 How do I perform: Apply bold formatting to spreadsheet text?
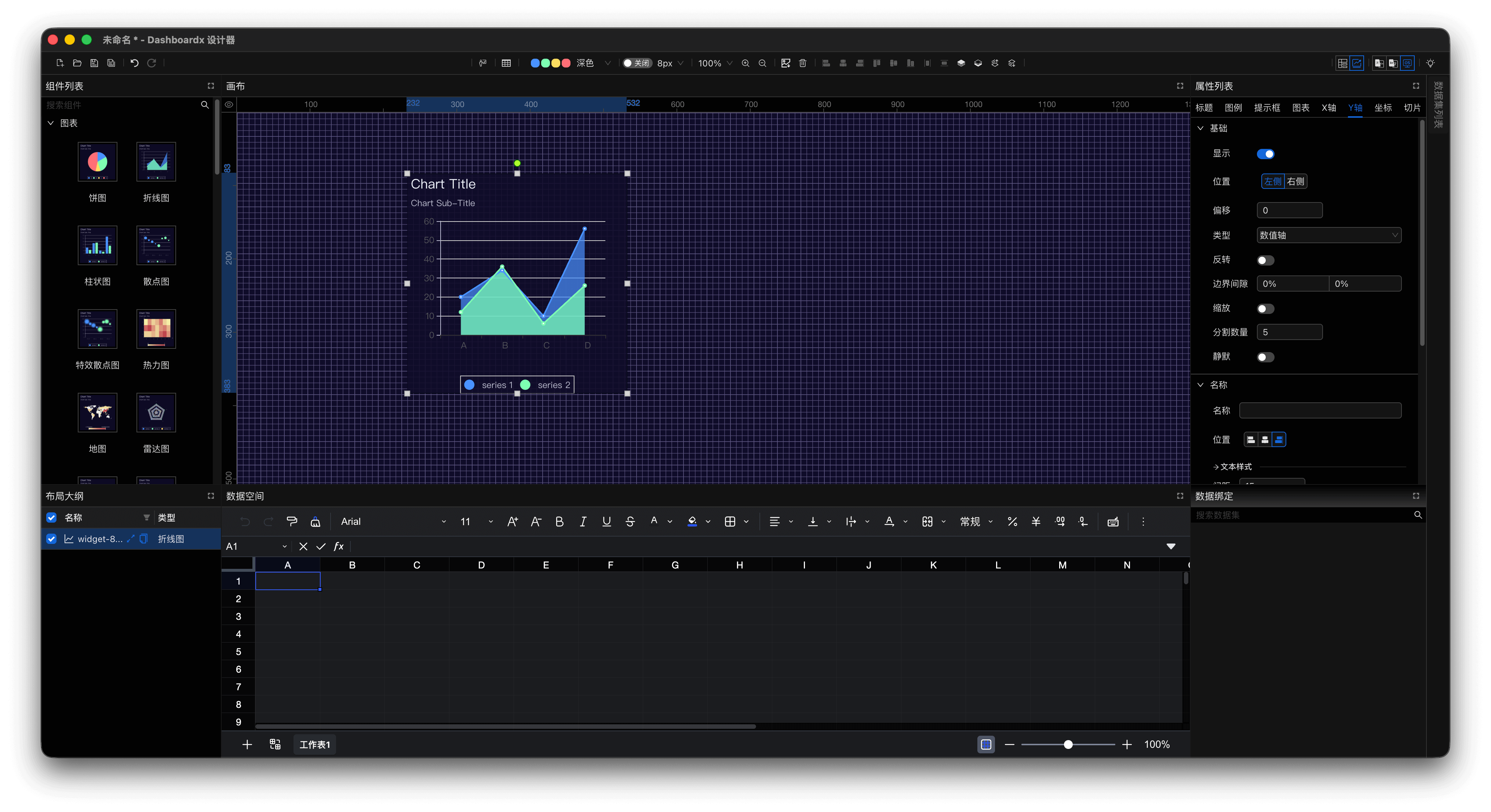(x=559, y=522)
